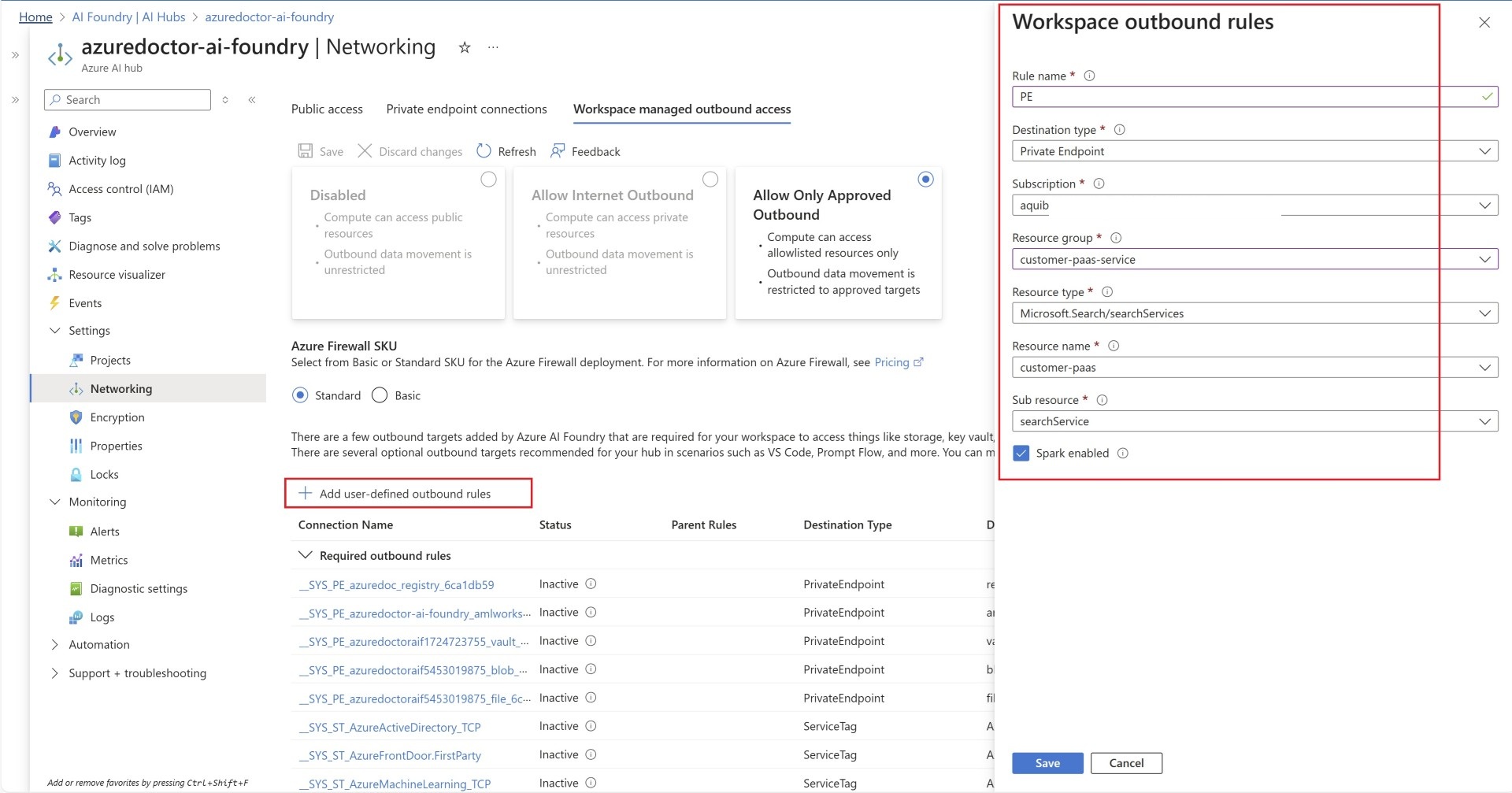Click the Refresh toolbar icon

pos(484,151)
